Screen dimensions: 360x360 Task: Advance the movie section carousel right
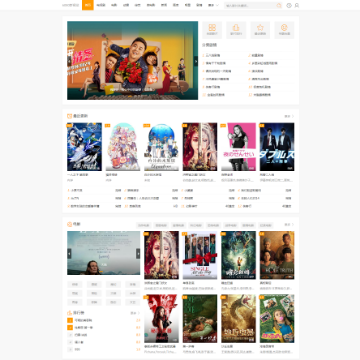click(x=138, y=253)
